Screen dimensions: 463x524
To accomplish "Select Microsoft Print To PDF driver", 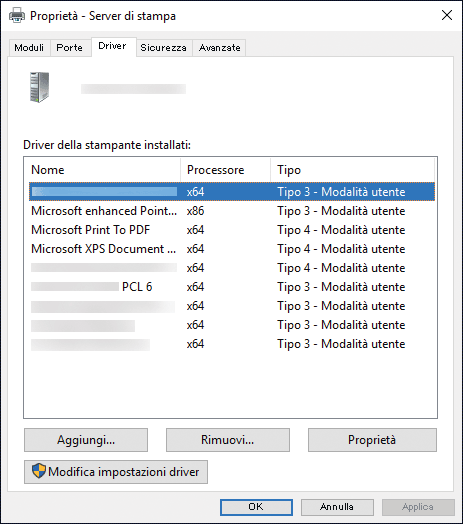I will [232, 230].
